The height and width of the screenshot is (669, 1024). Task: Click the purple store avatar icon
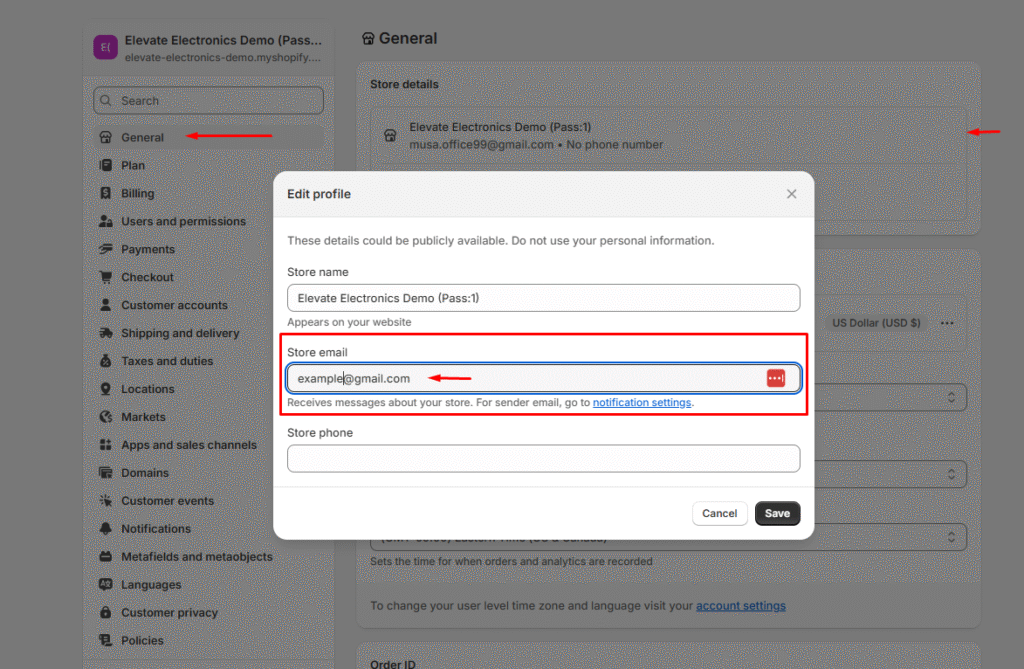coord(106,47)
